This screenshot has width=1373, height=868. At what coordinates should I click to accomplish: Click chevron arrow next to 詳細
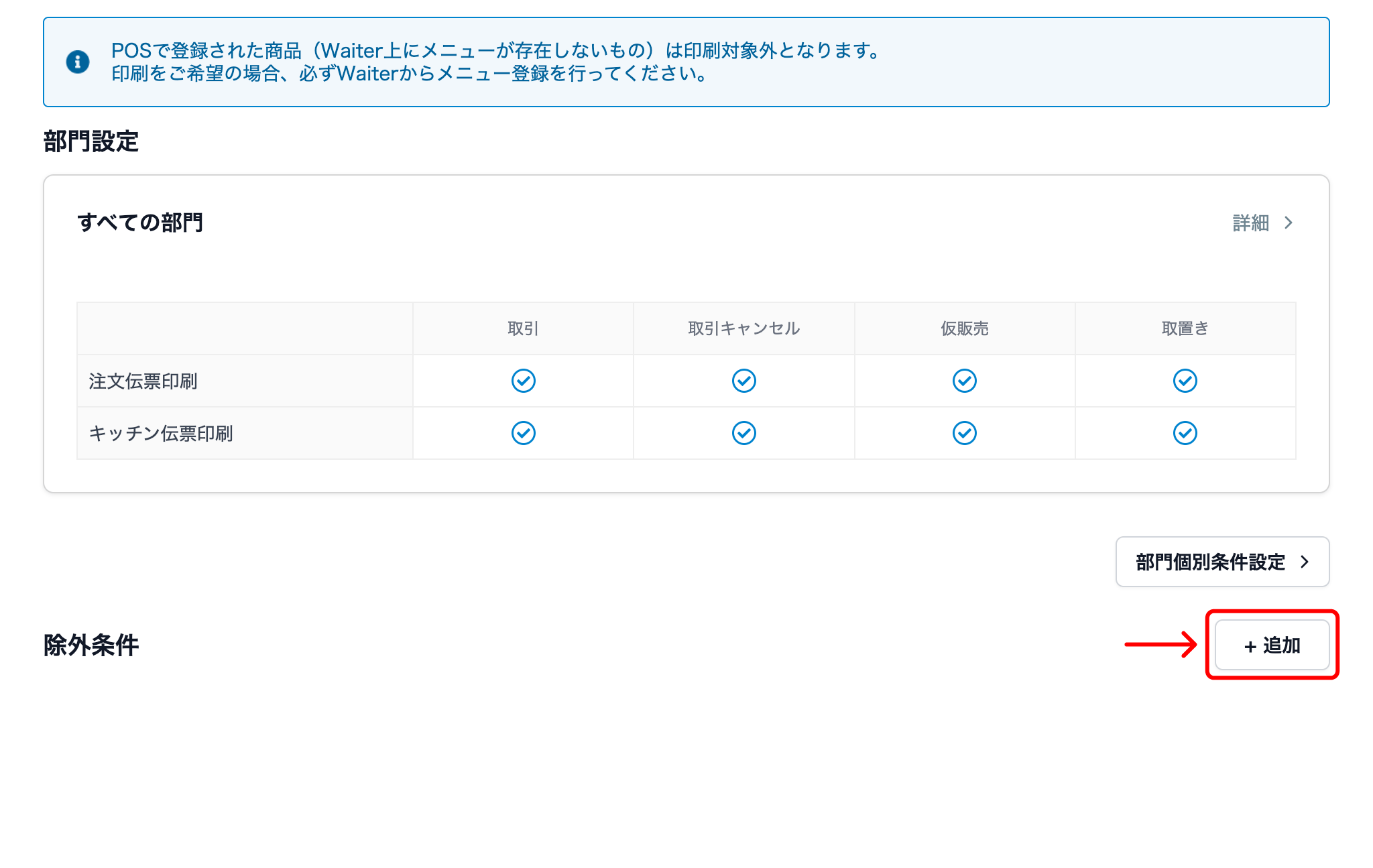point(1288,223)
